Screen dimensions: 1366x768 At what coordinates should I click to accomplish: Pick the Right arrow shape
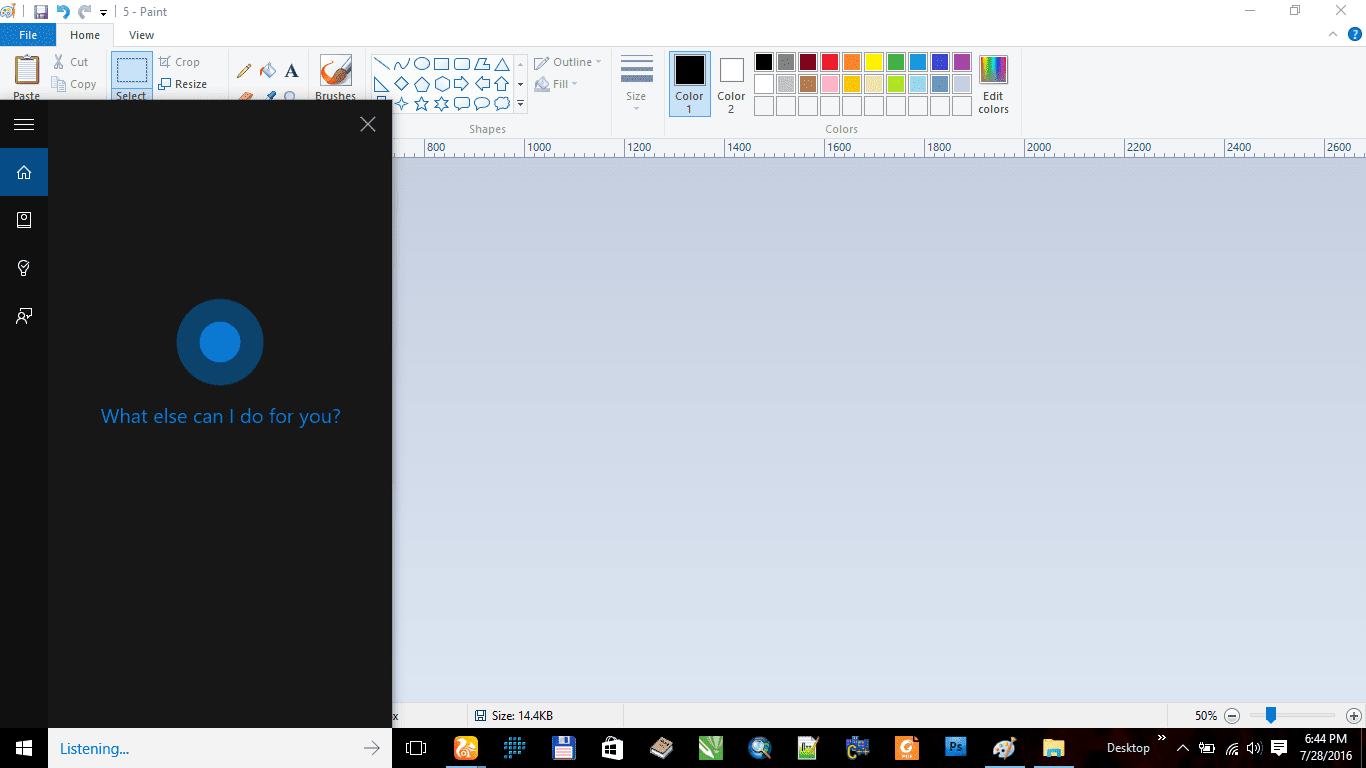461,84
